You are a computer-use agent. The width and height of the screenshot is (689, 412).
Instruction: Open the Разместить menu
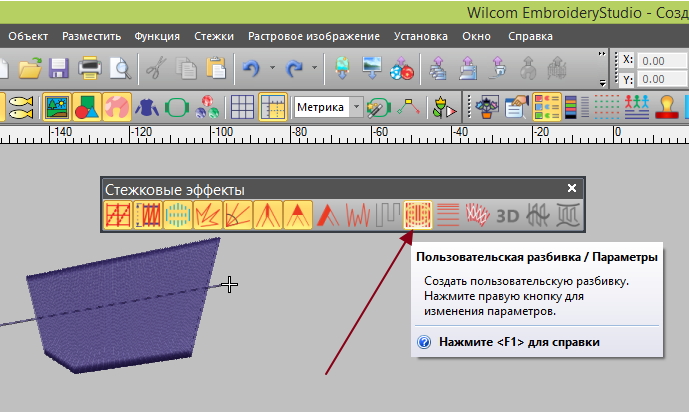tap(91, 36)
